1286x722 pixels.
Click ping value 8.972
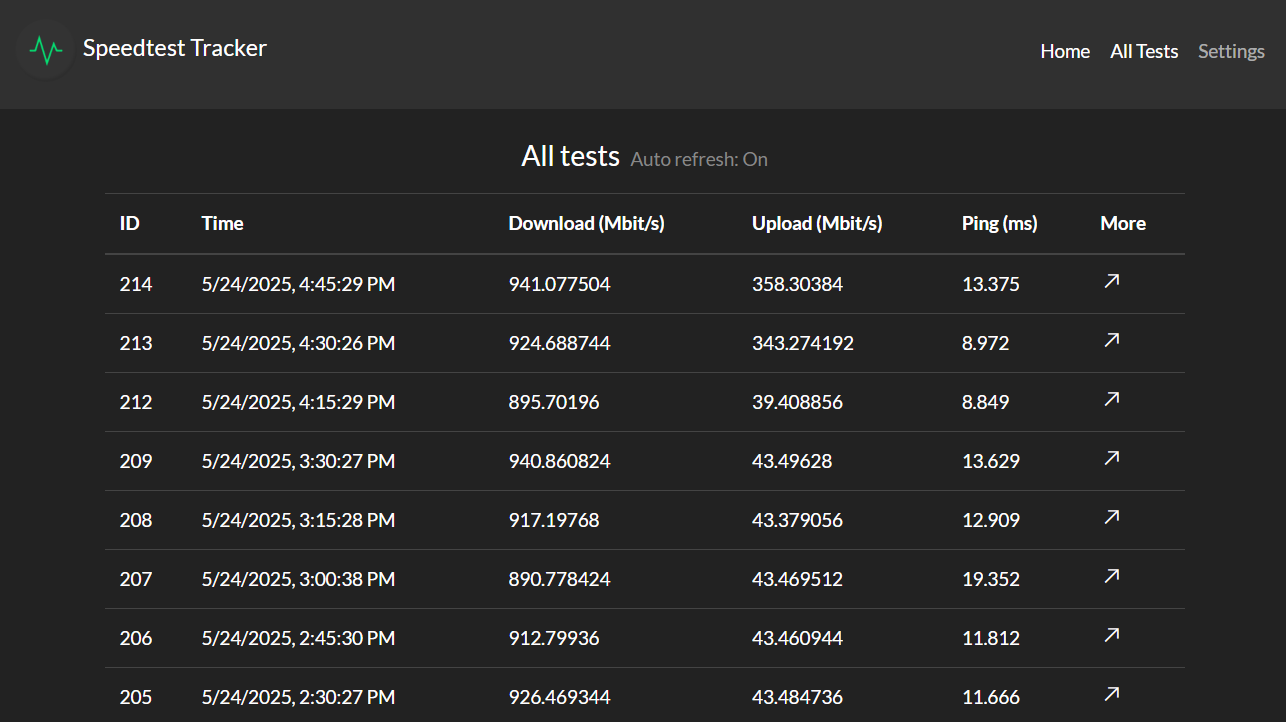985,343
